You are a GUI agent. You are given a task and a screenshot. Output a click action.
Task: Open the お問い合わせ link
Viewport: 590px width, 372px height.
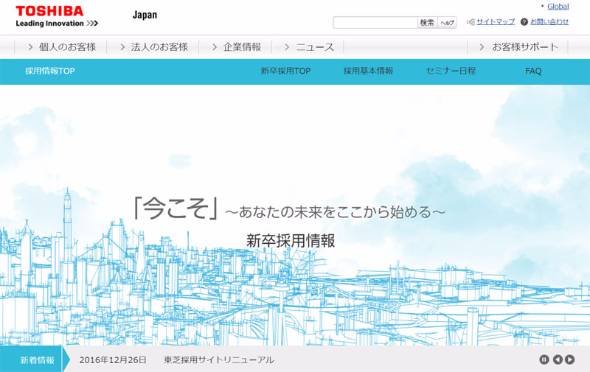click(549, 22)
